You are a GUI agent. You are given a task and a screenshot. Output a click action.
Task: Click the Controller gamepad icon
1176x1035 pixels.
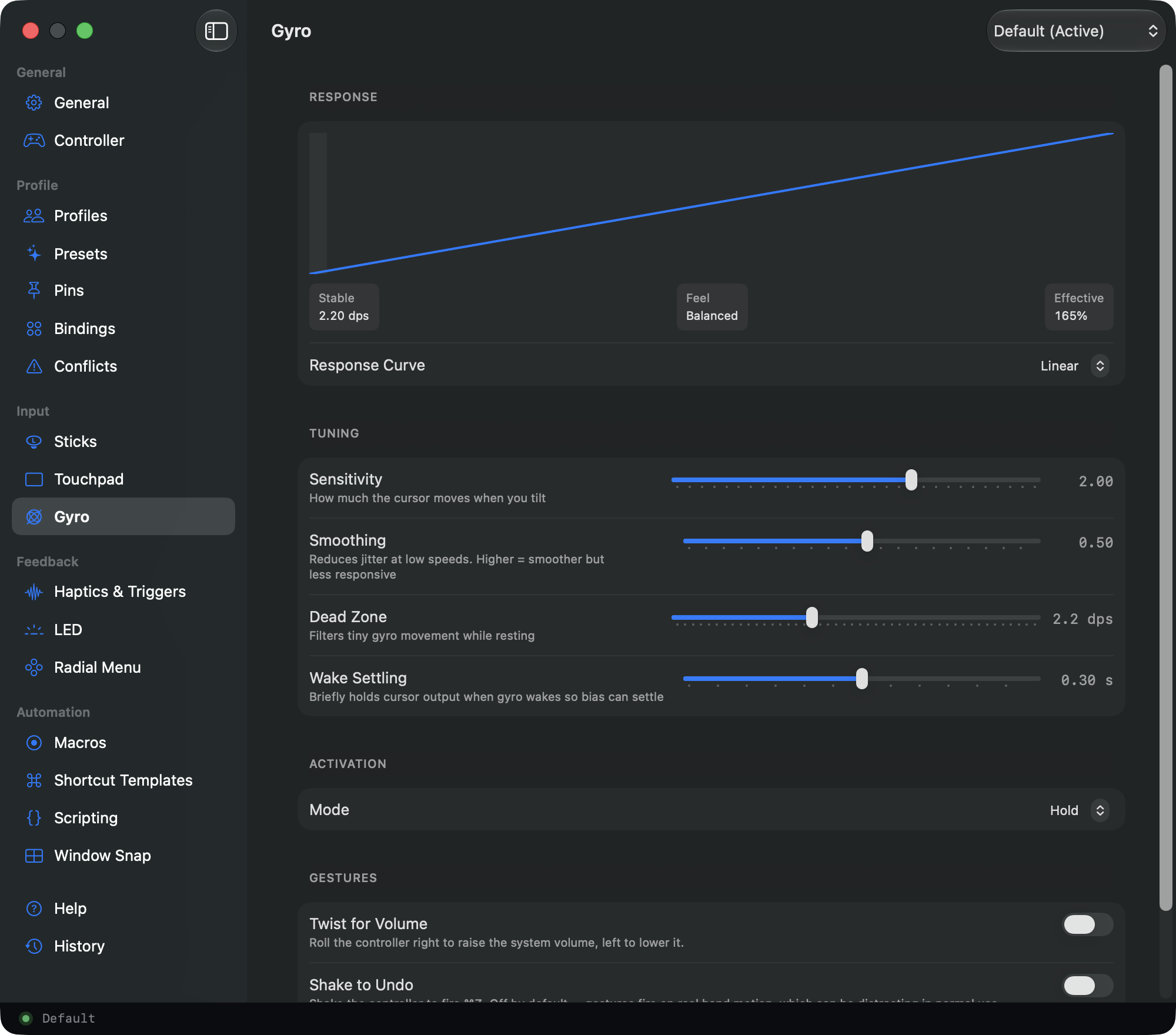pos(34,141)
